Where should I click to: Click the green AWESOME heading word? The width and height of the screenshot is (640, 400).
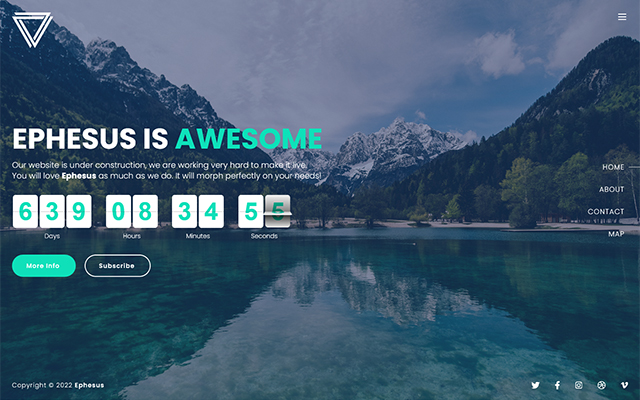pyautogui.click(x=249, y=139)
